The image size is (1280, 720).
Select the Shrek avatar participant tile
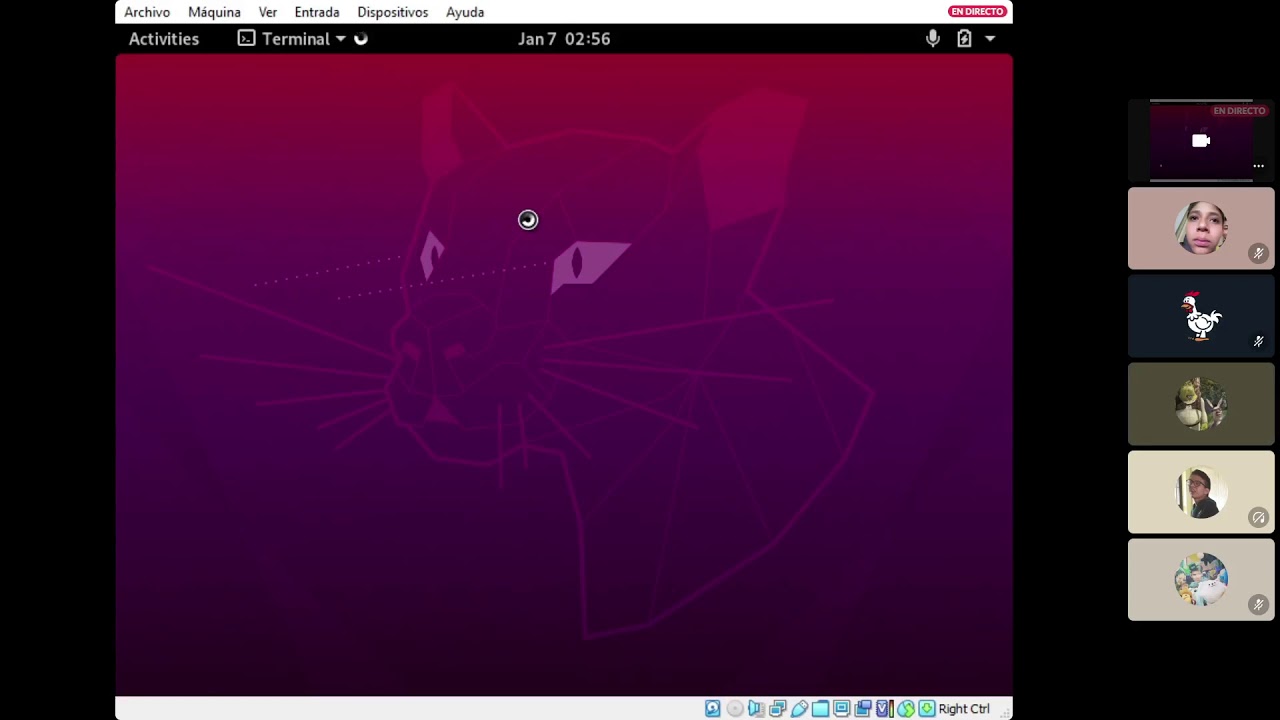[1201, 405]
